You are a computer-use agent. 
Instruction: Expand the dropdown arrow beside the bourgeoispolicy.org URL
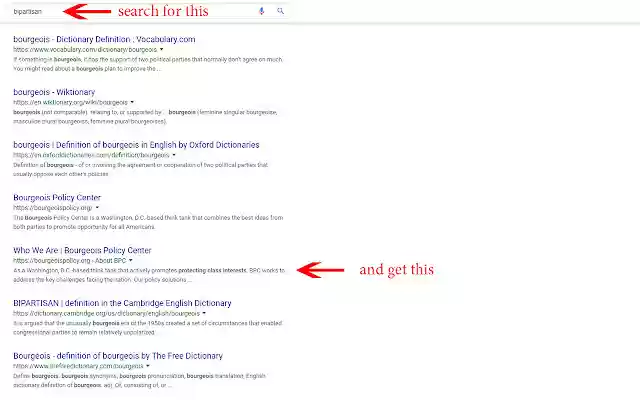coord(97,207)
